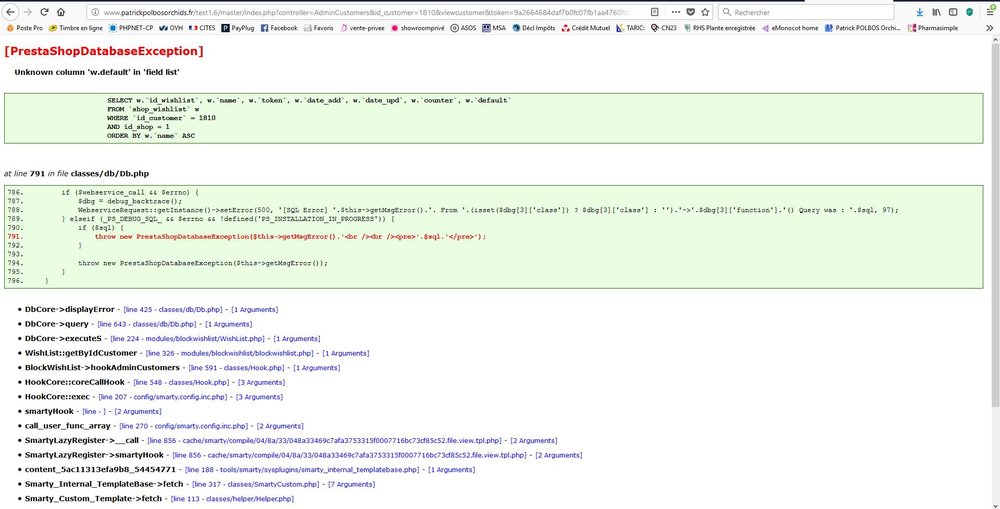
Task: Open the OVH bookmark
Action: tap(171, 28)
